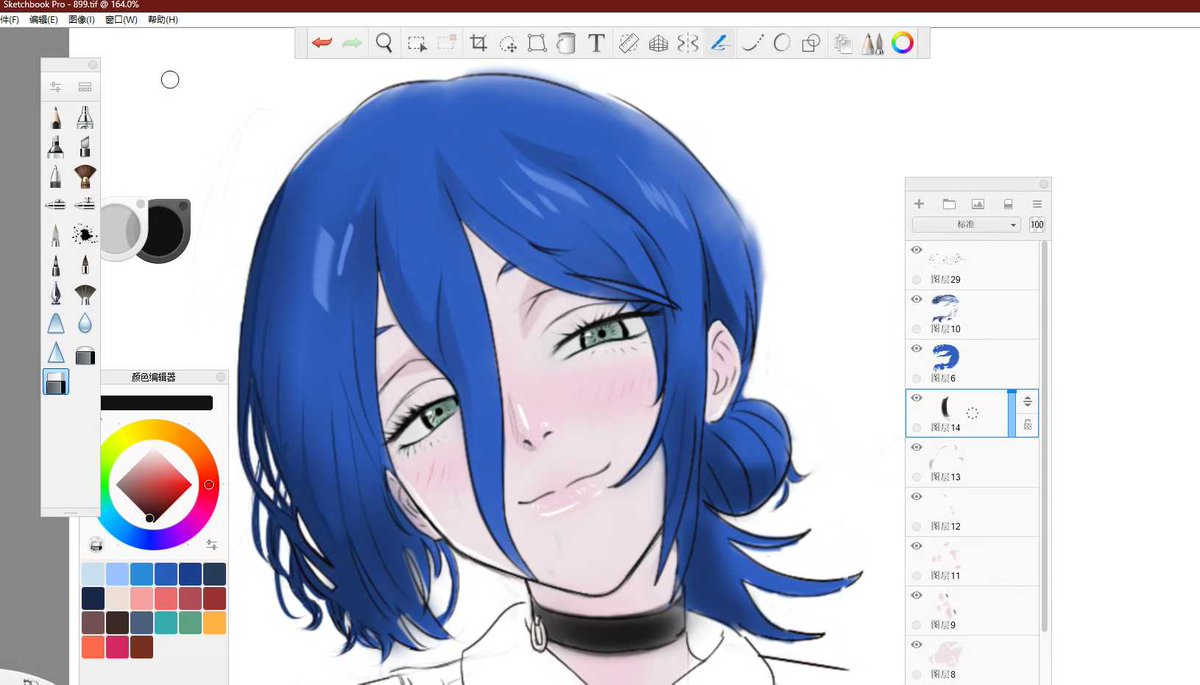Click the layer opacity value 100
This screenshot has height=685, width=1200.
[x=1037, y=225]
